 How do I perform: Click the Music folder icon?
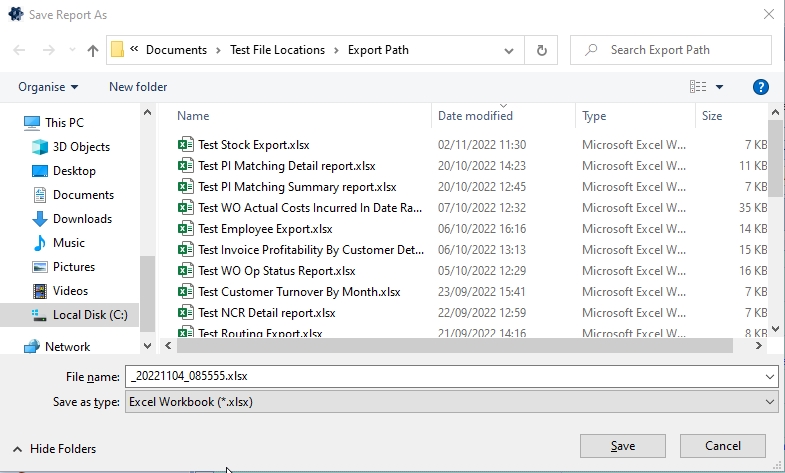click(x=40, y=243)
